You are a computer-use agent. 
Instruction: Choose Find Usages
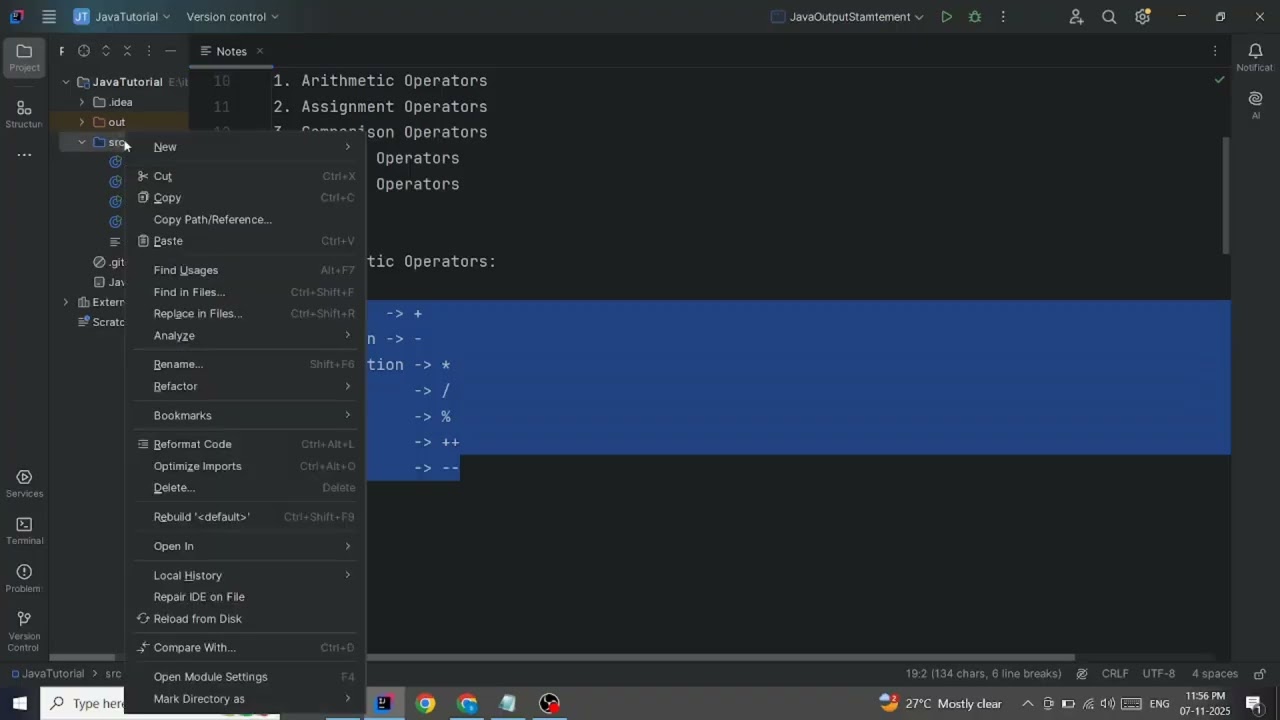click(x=246, y=270)
